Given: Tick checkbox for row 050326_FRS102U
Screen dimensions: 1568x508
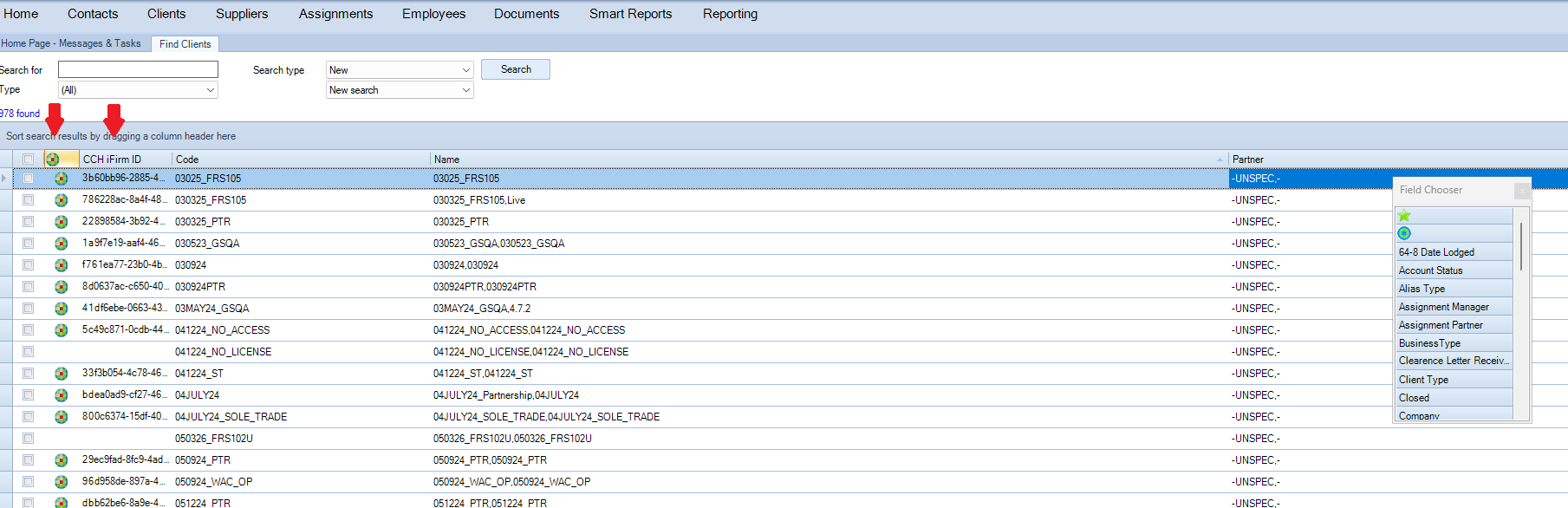Looking at the screenshot, I should pos(29,439).
